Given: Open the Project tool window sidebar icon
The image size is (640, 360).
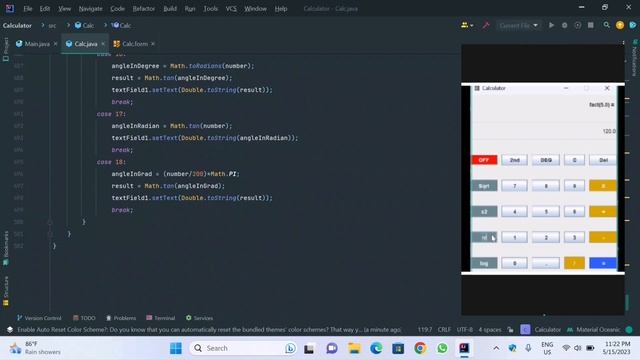Looking at the screenshot, I should click(6, 49).
